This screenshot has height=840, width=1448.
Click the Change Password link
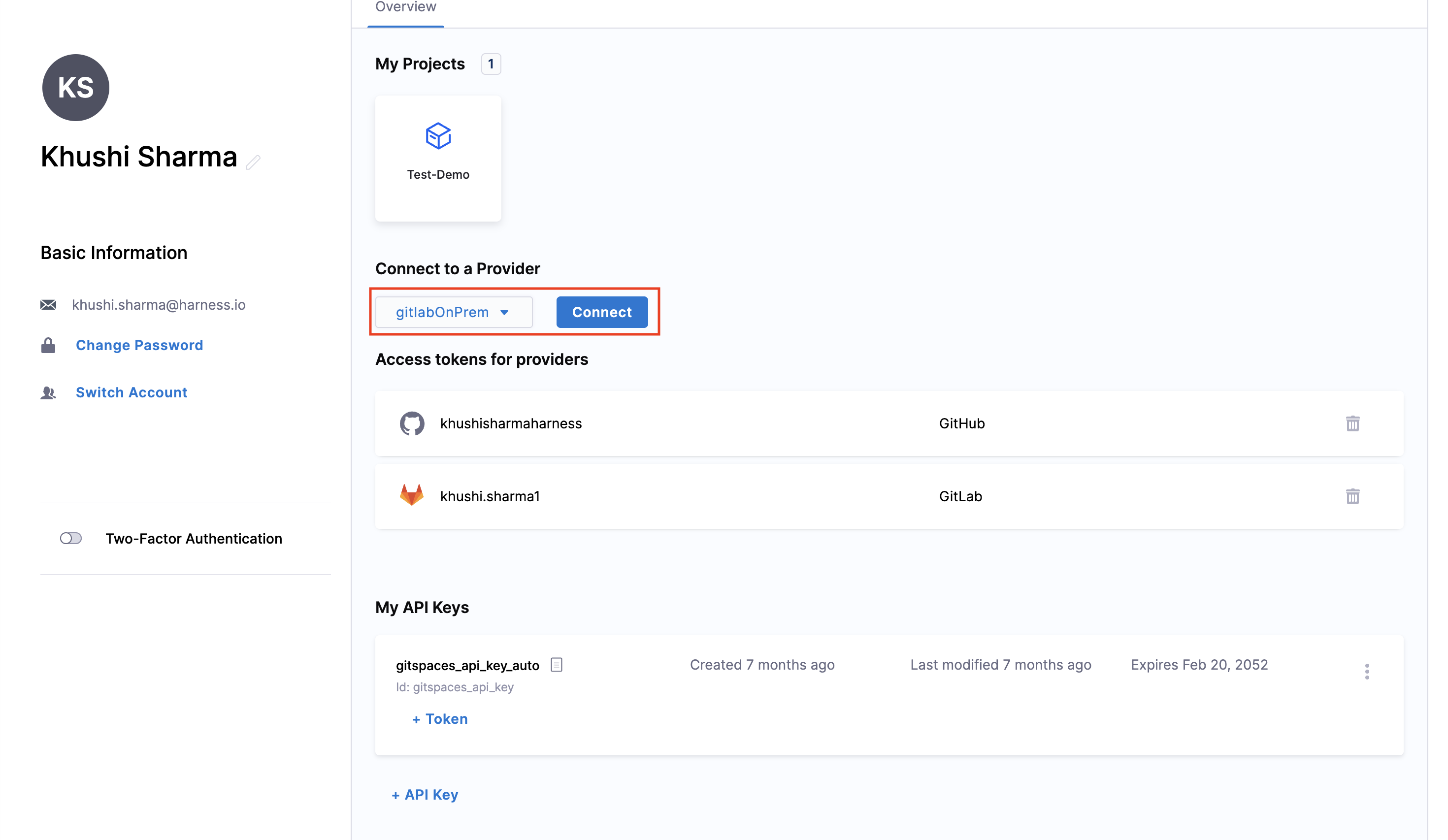tap(139, 345)
